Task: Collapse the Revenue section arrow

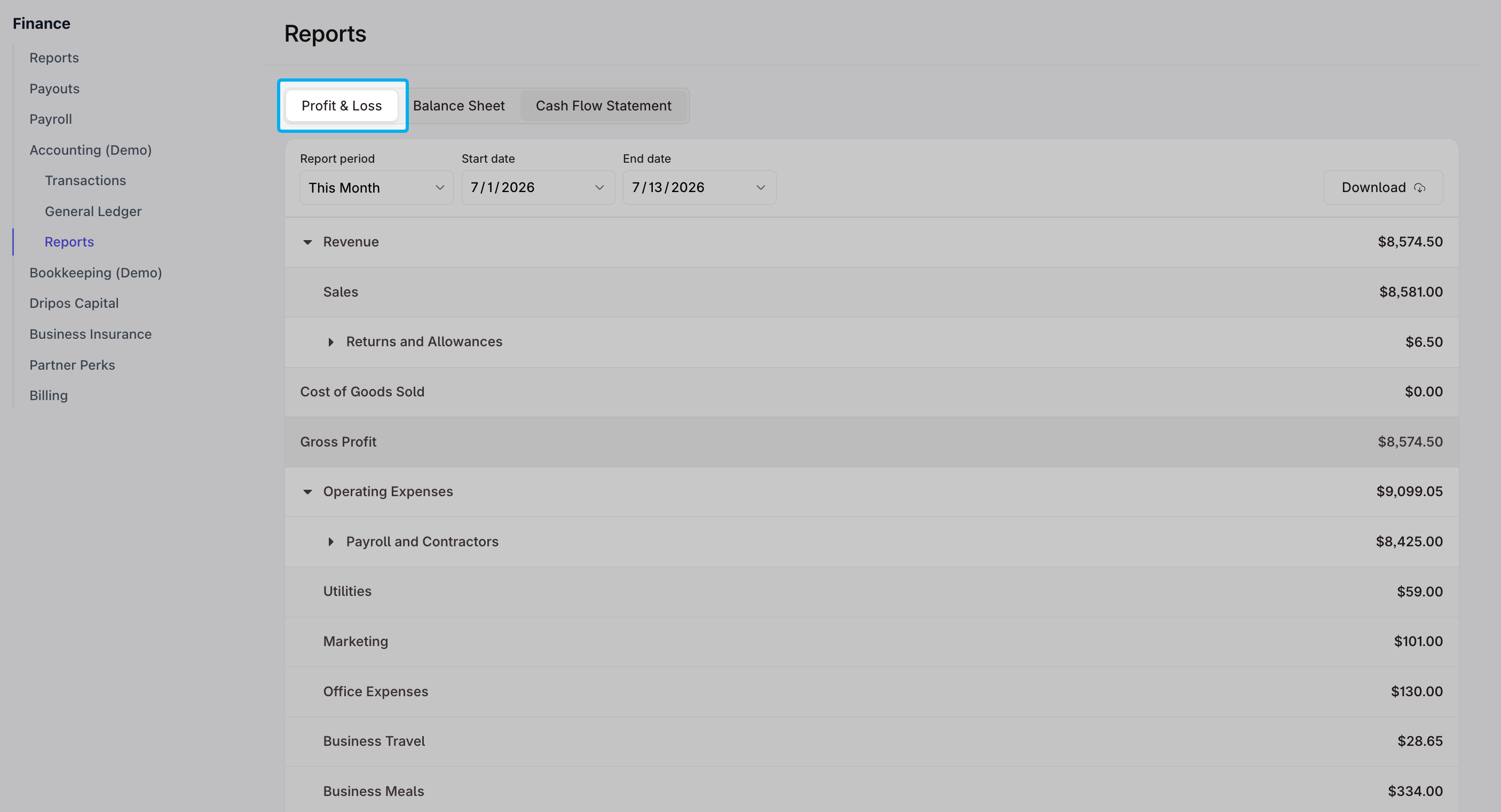Action: pyautogui.click(x=307, y=242)
